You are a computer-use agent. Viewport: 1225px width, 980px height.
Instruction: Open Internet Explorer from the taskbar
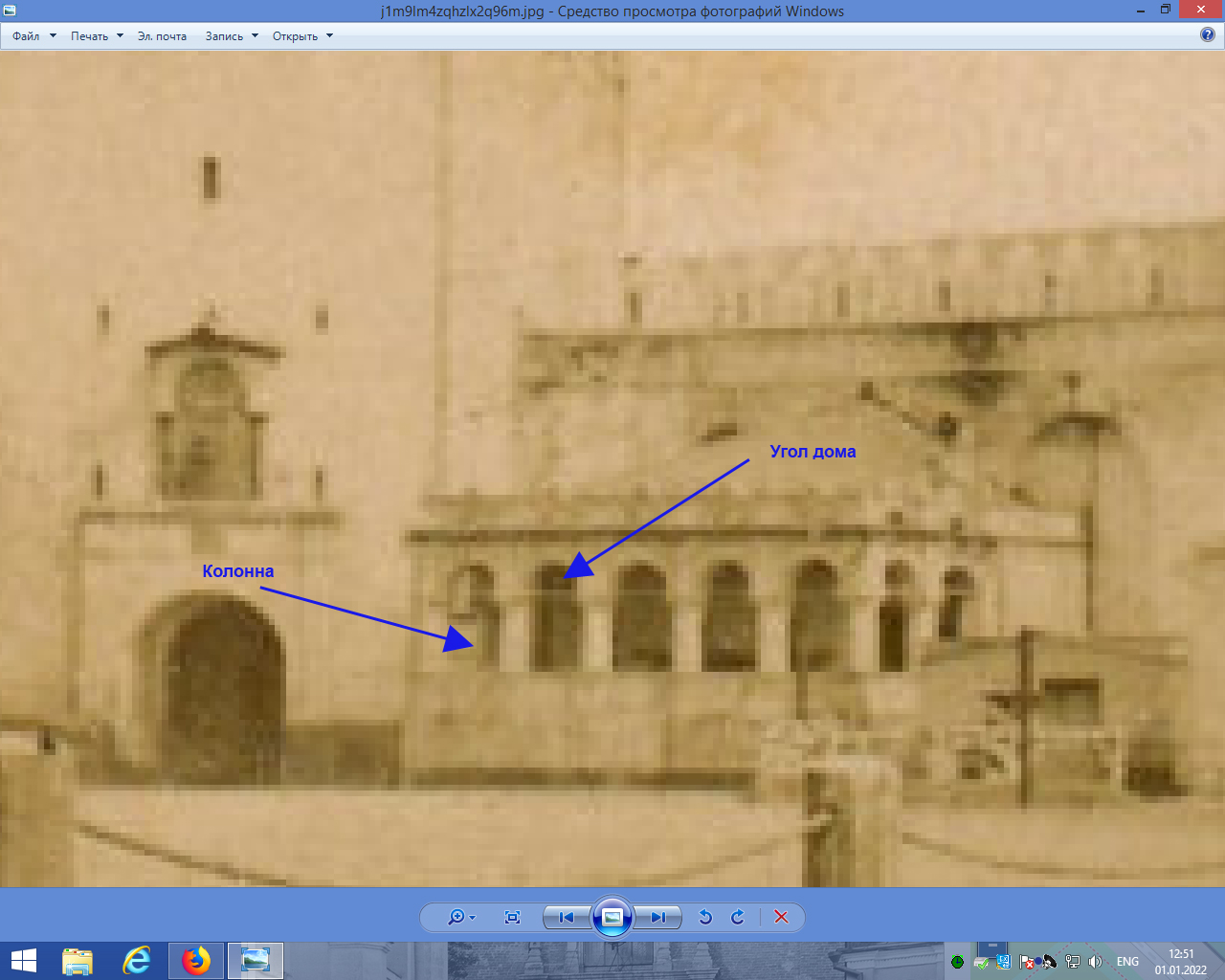coord(137,961)
